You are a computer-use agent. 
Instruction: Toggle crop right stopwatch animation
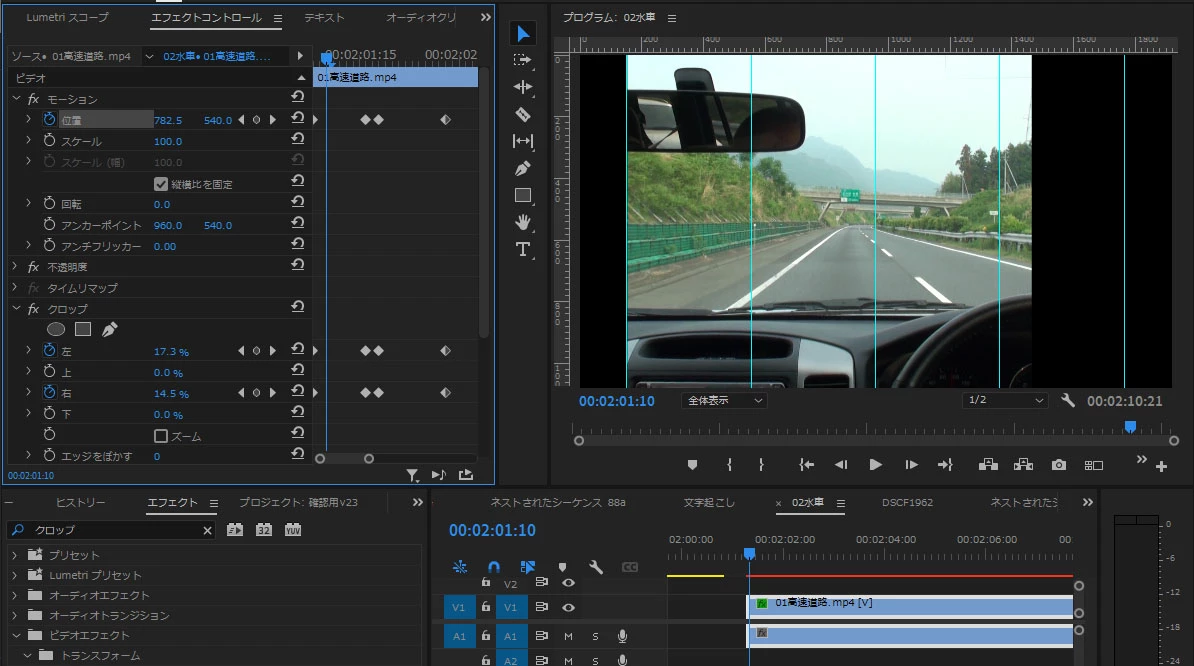[49, 393]
